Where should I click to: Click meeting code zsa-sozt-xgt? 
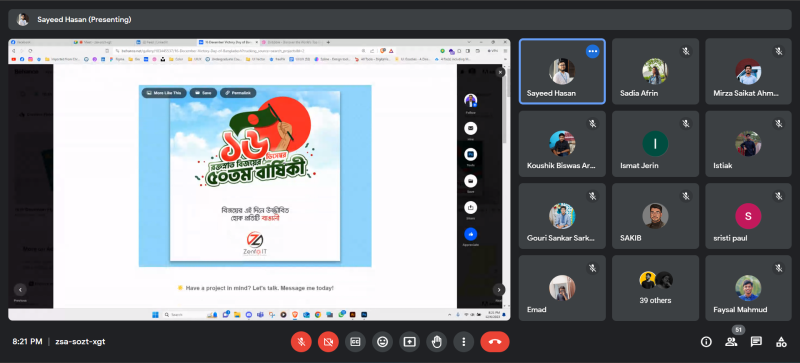[80, 342]
